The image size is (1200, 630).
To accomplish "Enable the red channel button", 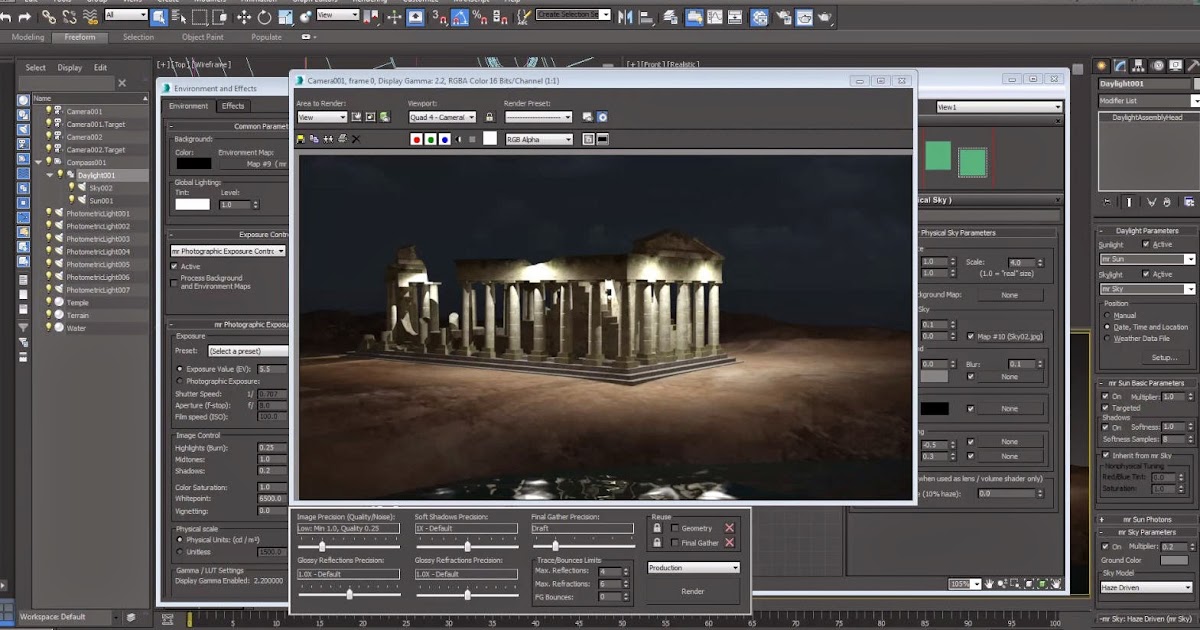I will tap(416, 139).
